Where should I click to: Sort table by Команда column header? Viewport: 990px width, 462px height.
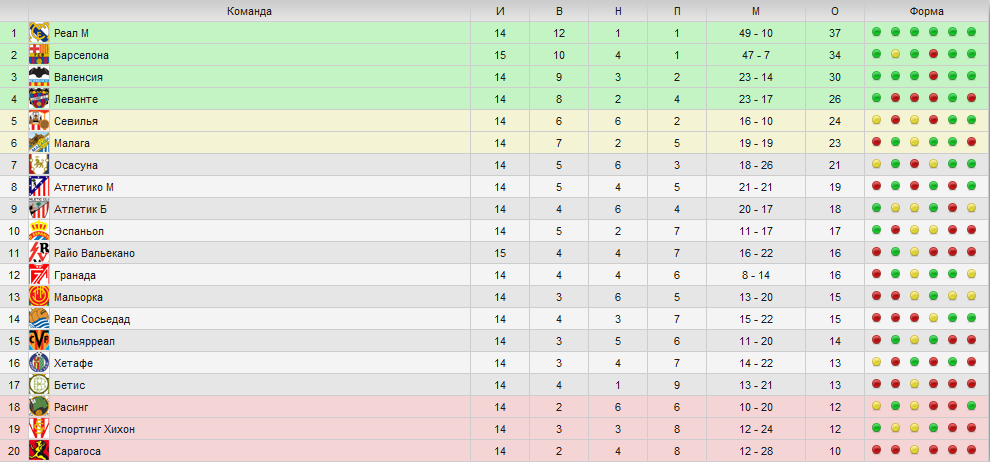tap(249, 11)
